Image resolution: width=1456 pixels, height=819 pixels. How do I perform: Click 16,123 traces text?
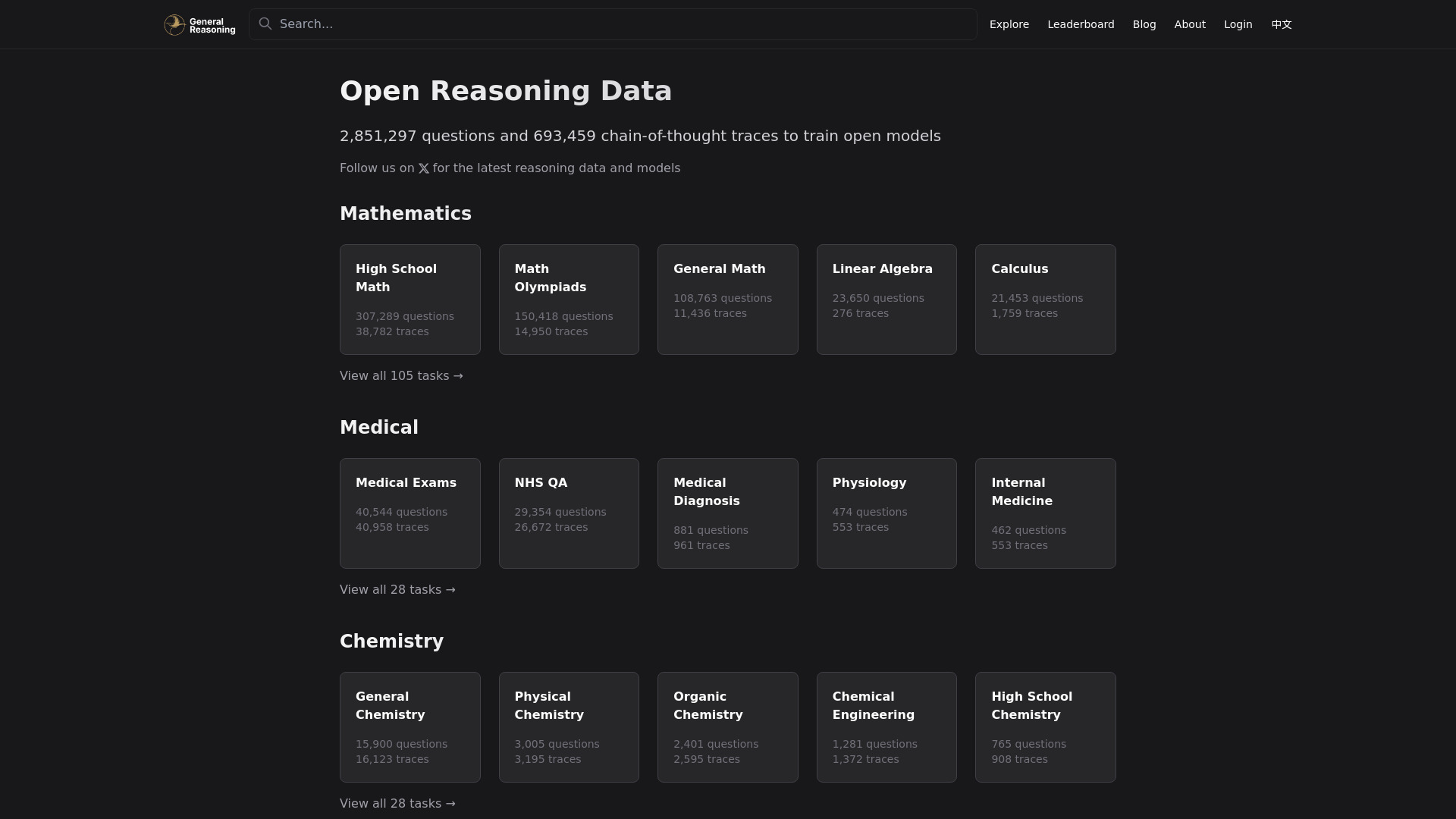(392, 759)
